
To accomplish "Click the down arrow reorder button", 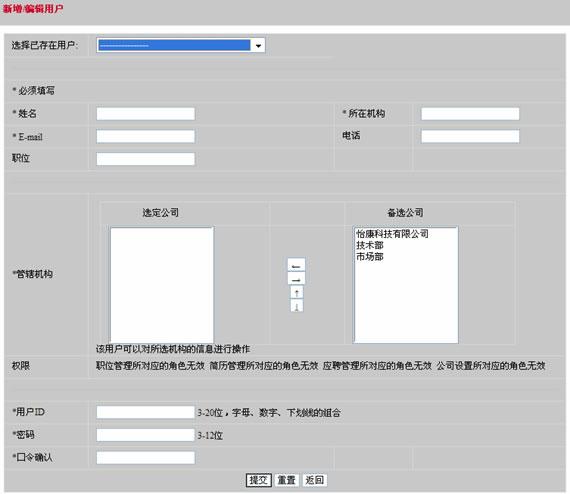I will pyautogui.click(x=297, y=306).
